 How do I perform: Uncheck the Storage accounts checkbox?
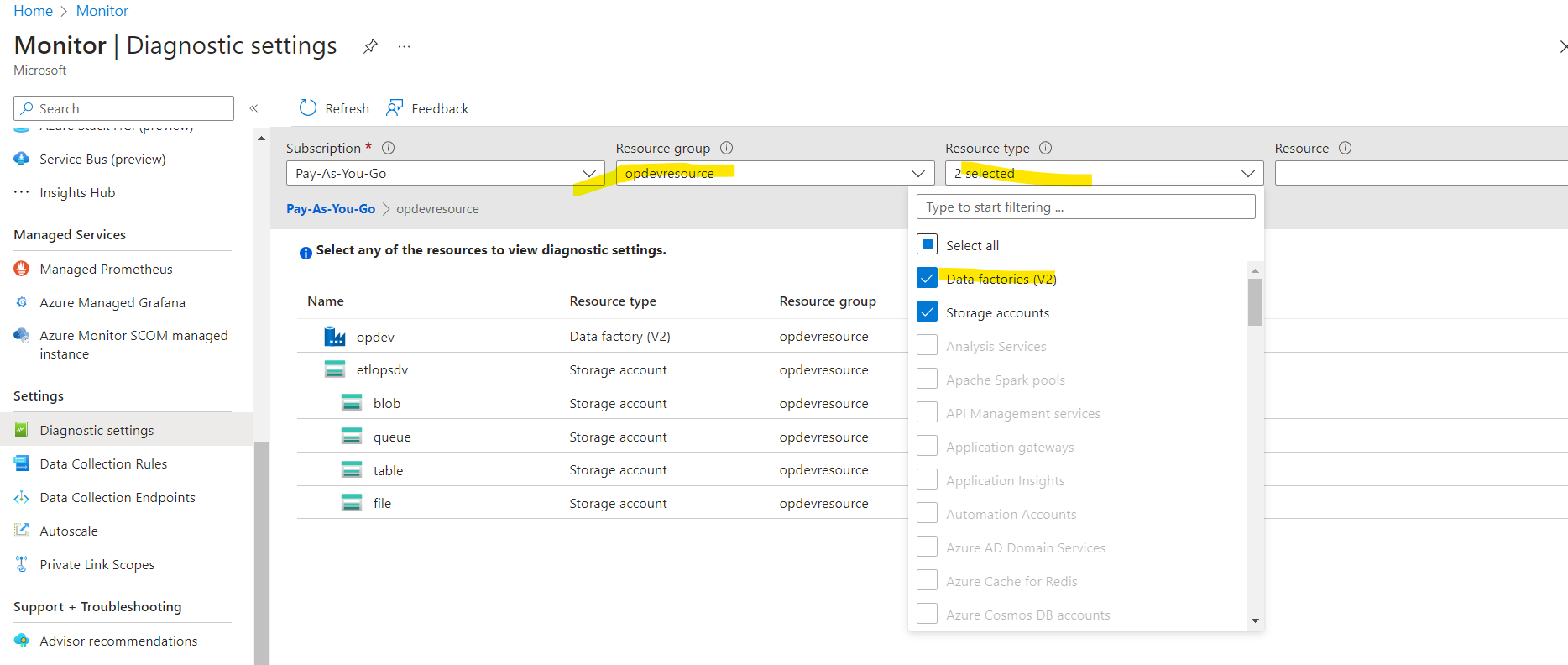point(928,312)
